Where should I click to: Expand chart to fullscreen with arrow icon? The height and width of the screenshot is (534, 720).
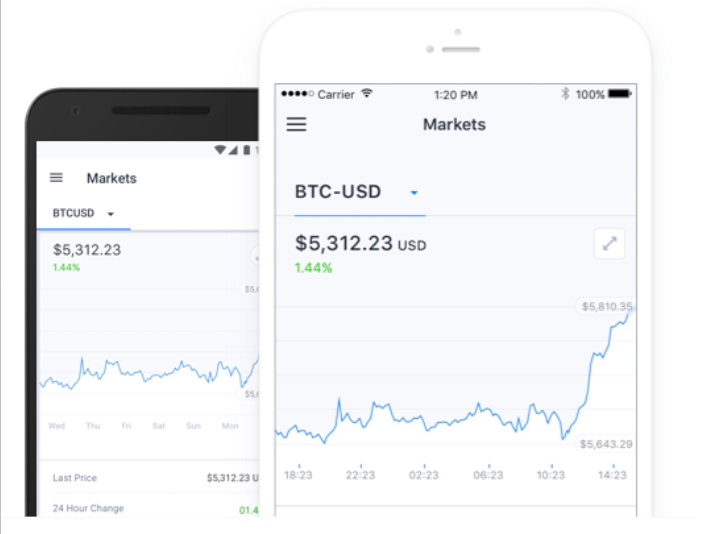(x=609, y=243)
